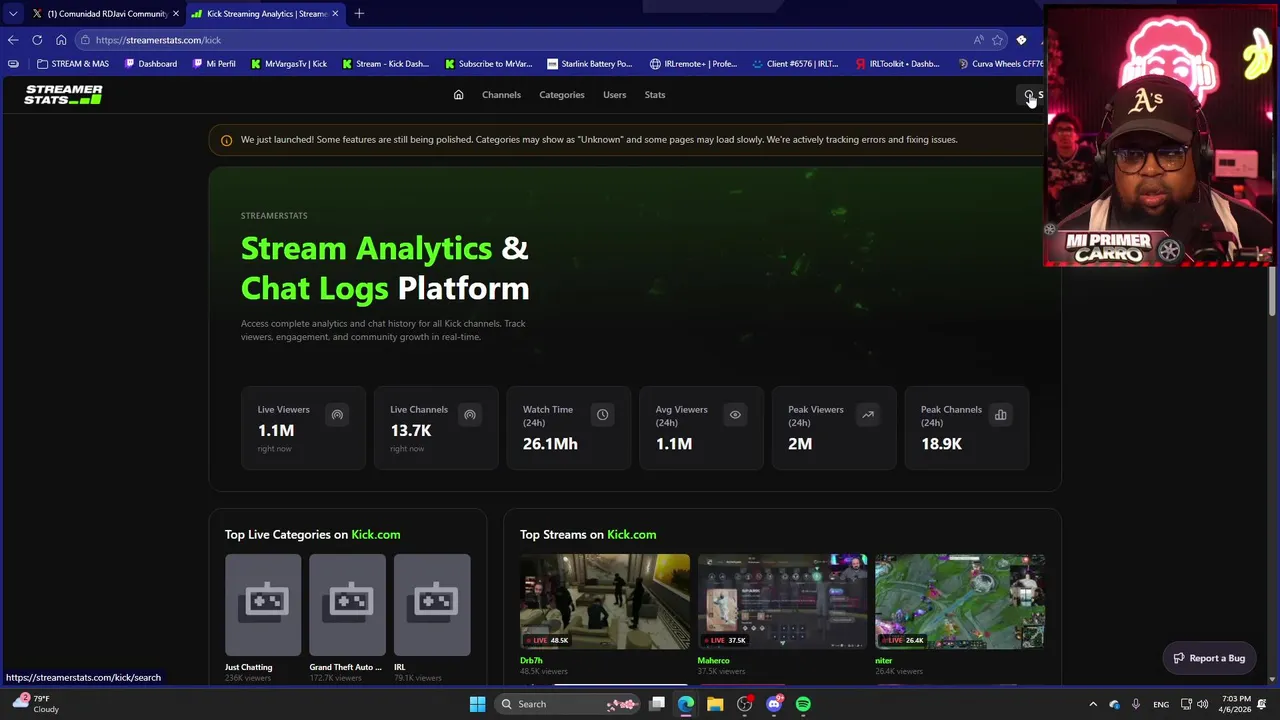Click the taskbar Search box
1280x720 pixels.
pos(568,704)
